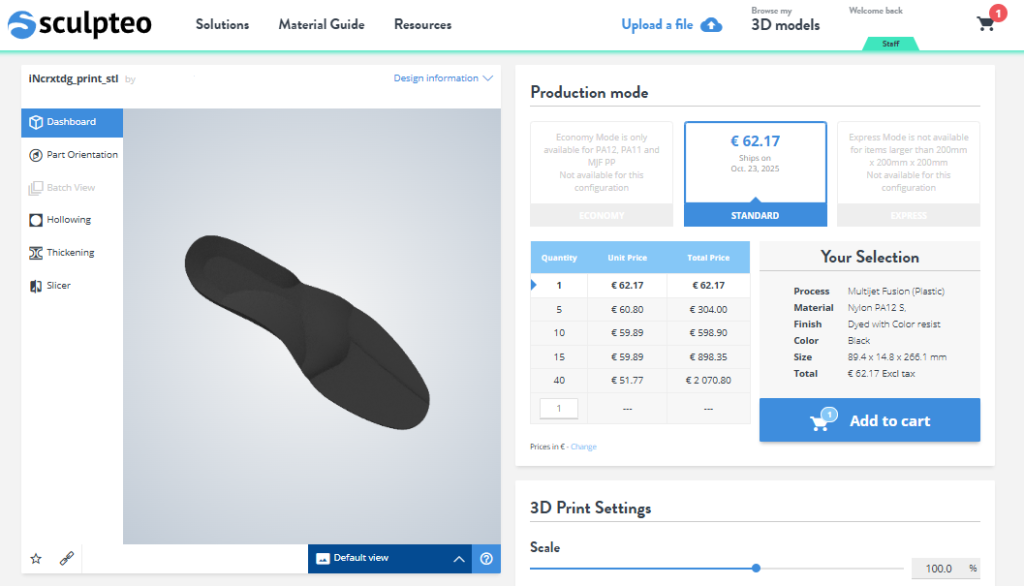This screenshot has width=1024, height=586.
Task: Click the € 2 070.80 total price cell
Action: [x=708, y=380]
